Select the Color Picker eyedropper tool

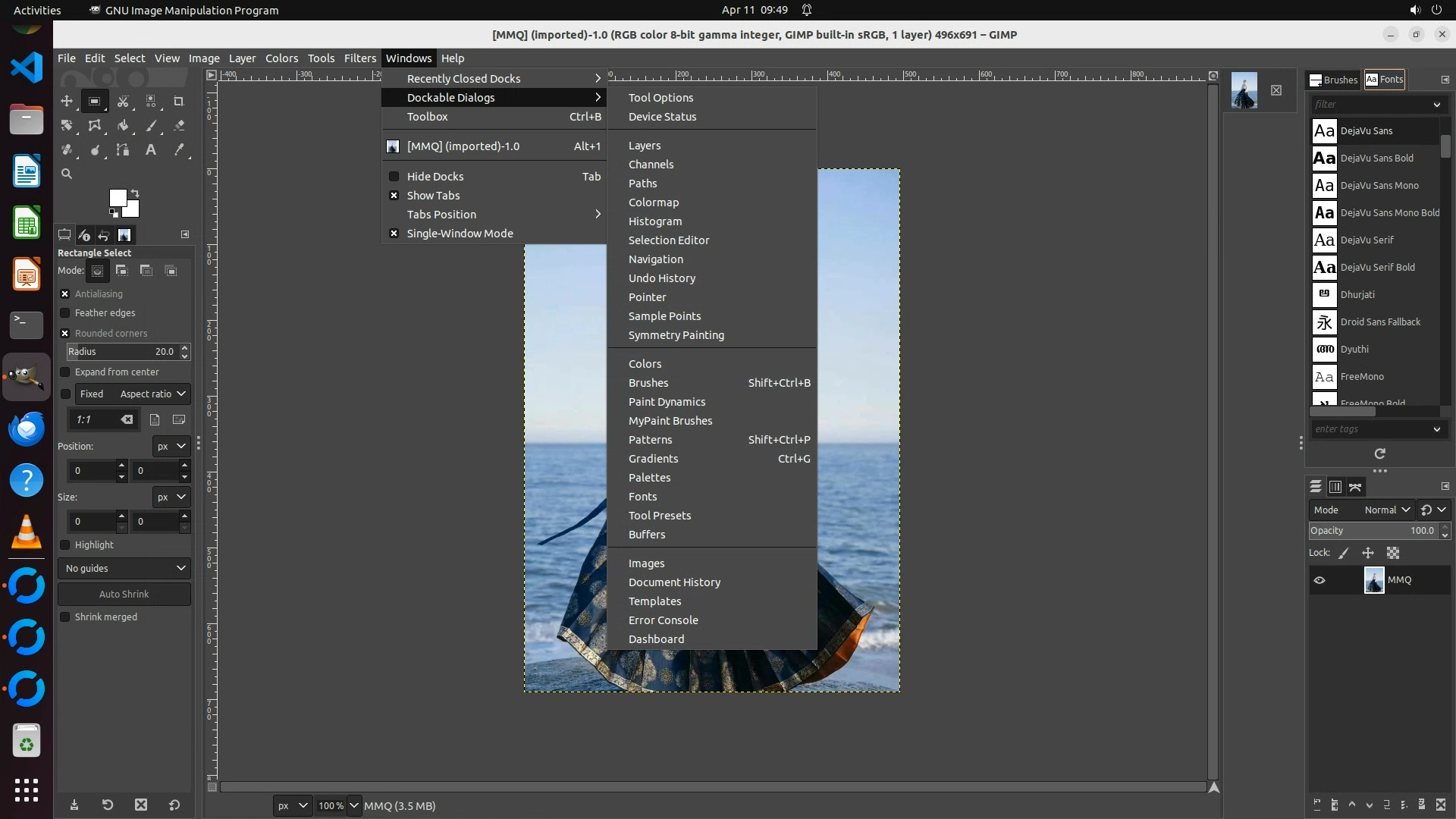pyautogui.click(x=179, y=150)
